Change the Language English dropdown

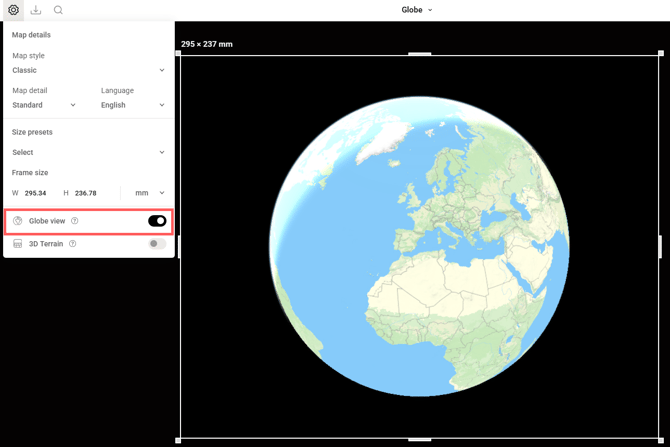pyautogui.click(x=132, y=105)
